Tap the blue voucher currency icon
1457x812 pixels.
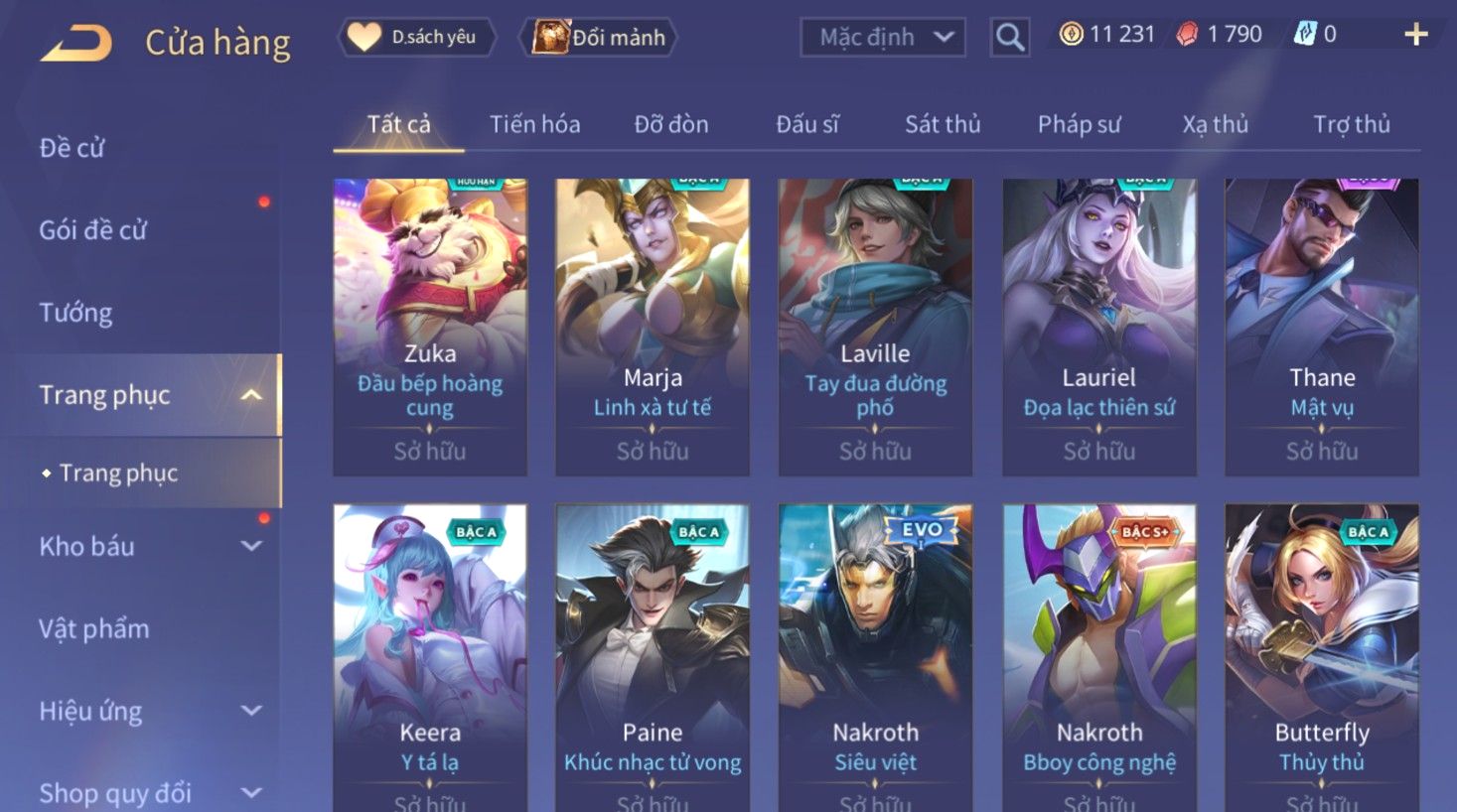coord(1304,35)
